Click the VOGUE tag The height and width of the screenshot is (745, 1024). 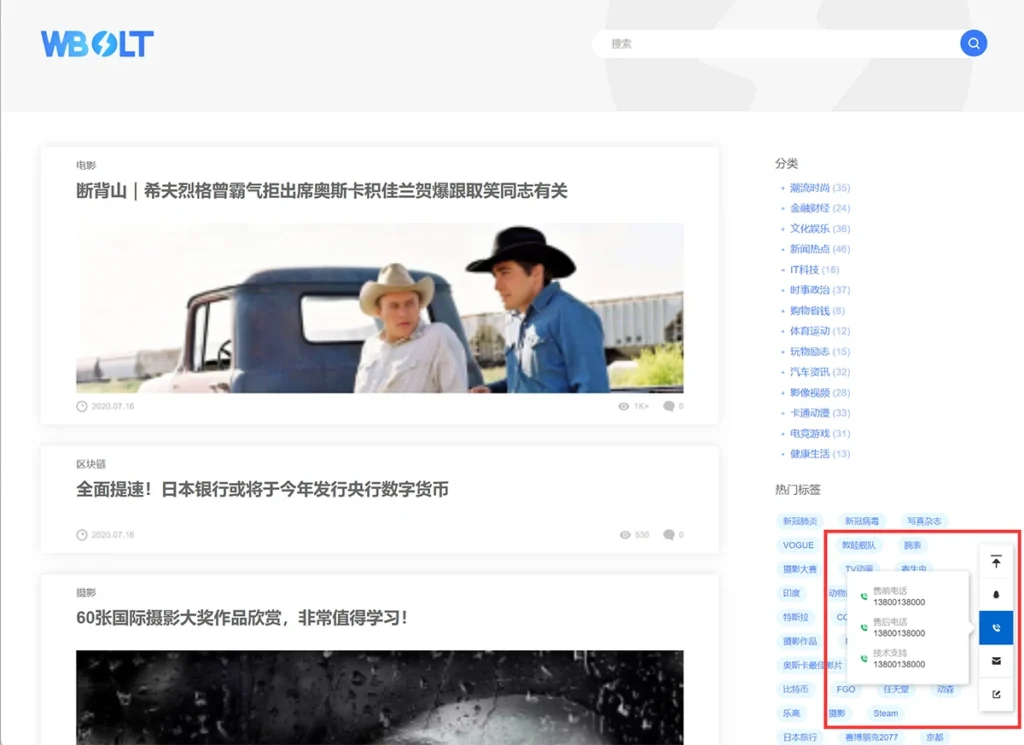[x=798, y=545]
